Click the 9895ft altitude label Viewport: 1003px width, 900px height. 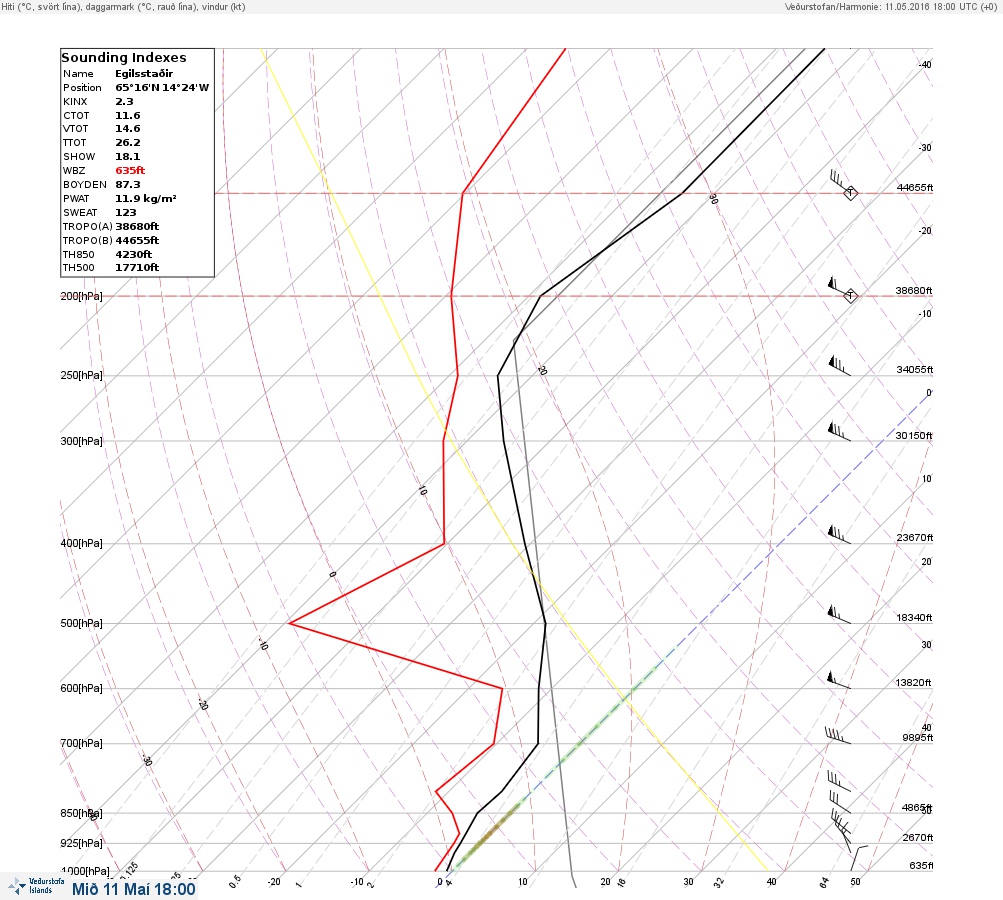click(917, 738)
